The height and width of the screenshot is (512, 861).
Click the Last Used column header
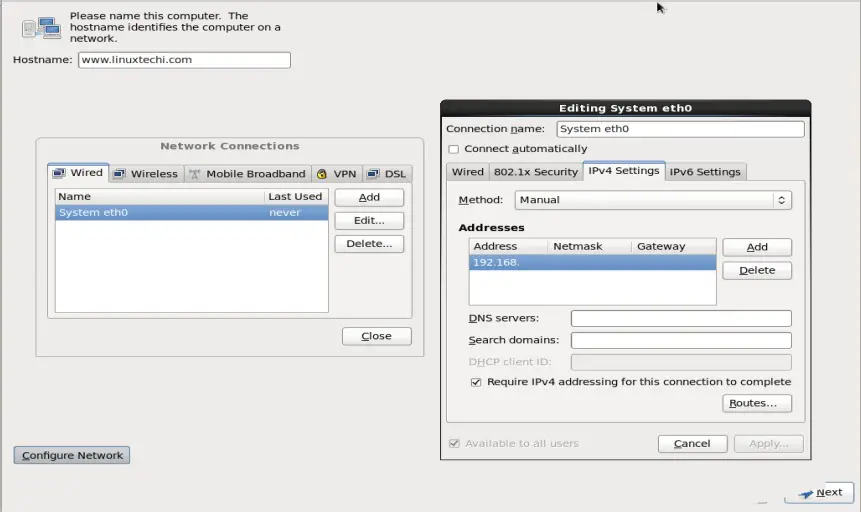[296, 197]
